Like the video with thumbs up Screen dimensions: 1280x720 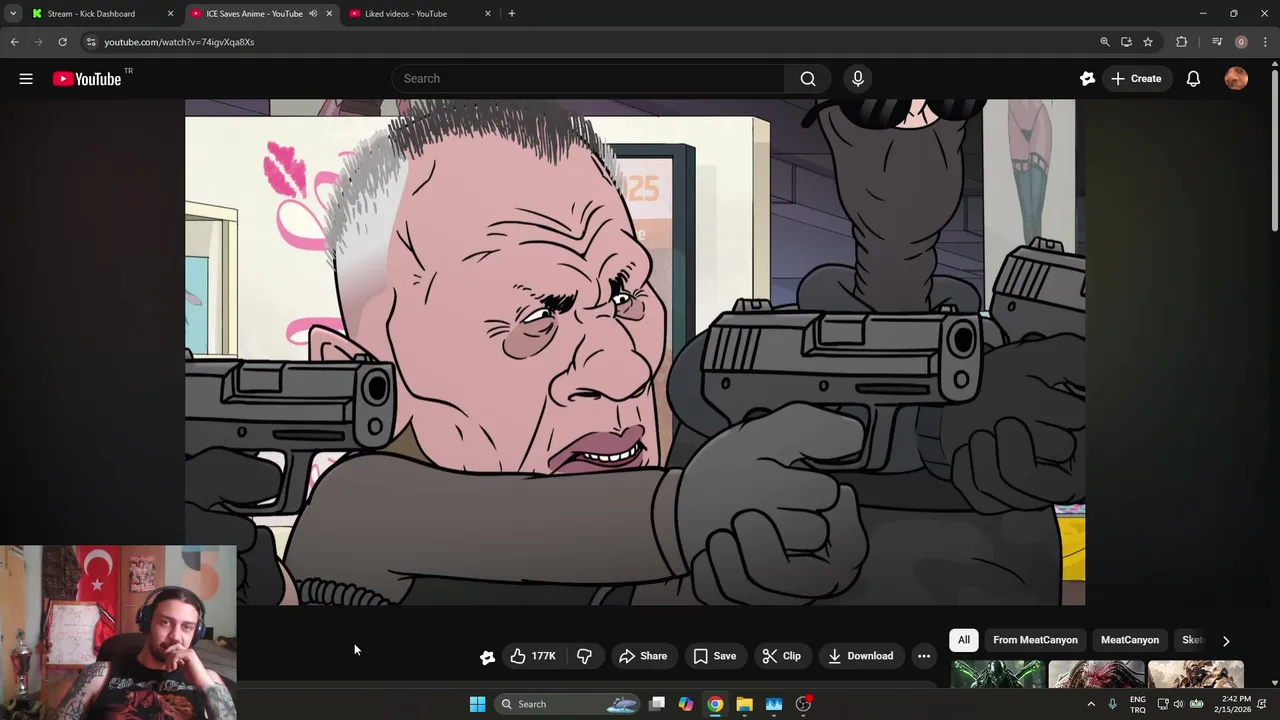click(533, 656)
